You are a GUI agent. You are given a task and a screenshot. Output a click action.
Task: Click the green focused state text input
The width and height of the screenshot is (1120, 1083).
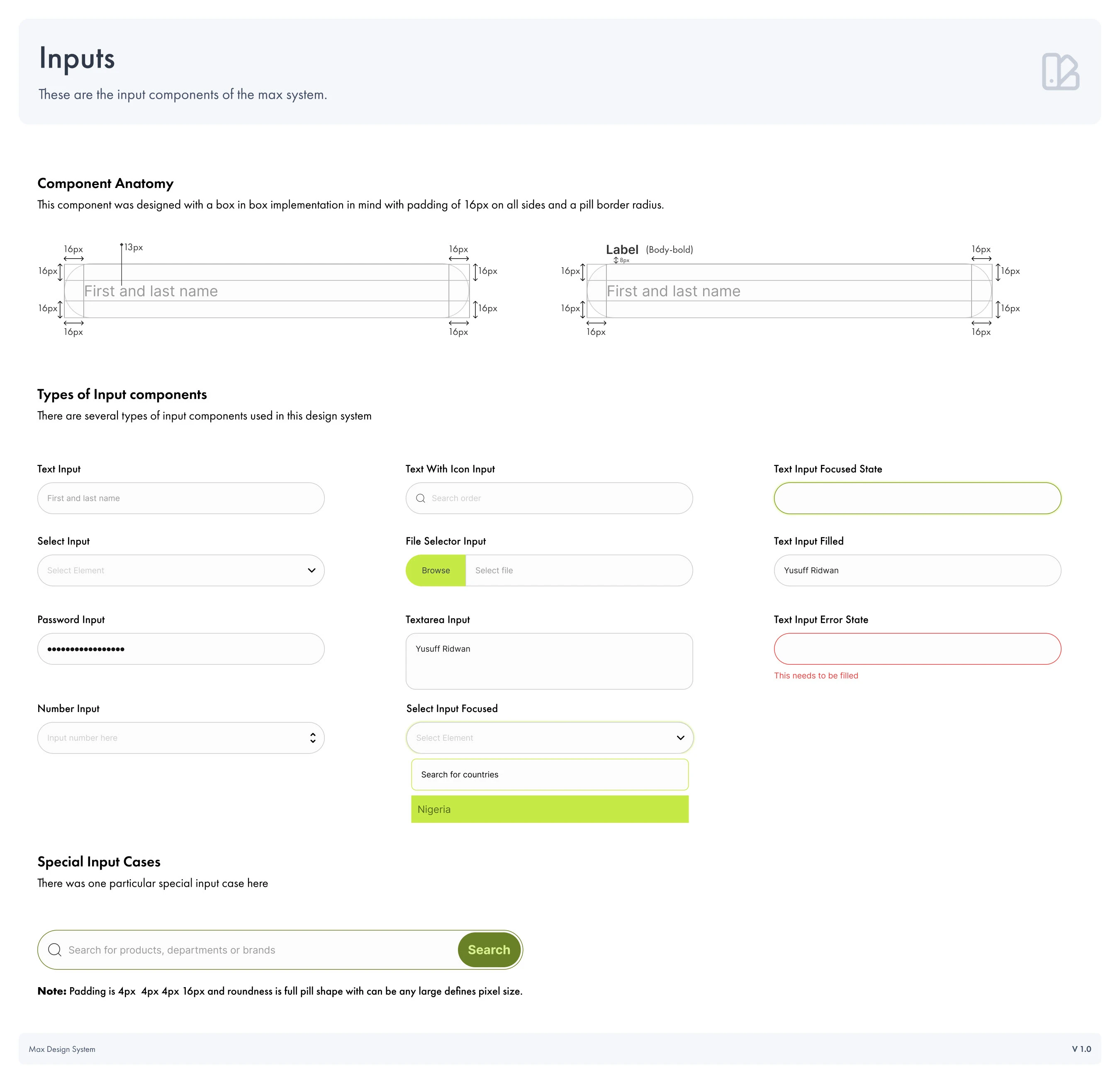click(917, 498)
